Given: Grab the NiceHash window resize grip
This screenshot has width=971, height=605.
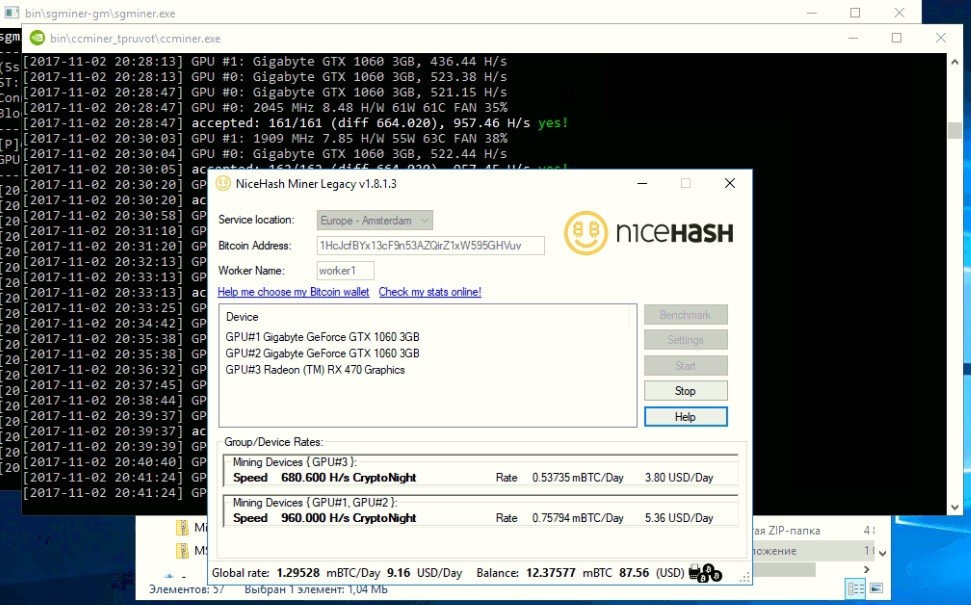Looking at the screenshot, I should point(745,577).
